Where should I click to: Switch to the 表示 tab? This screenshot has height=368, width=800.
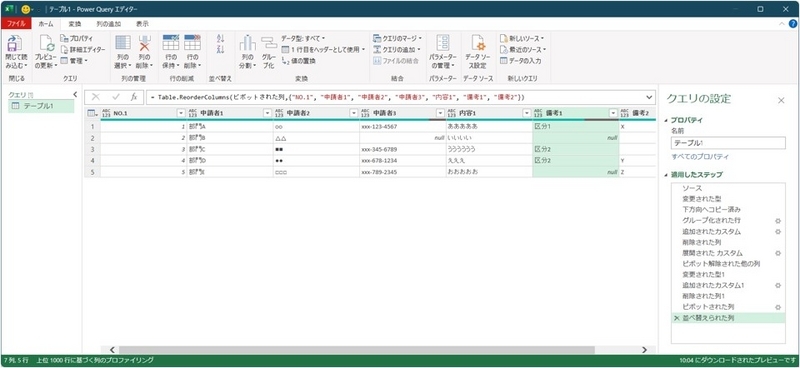[142, 23]
